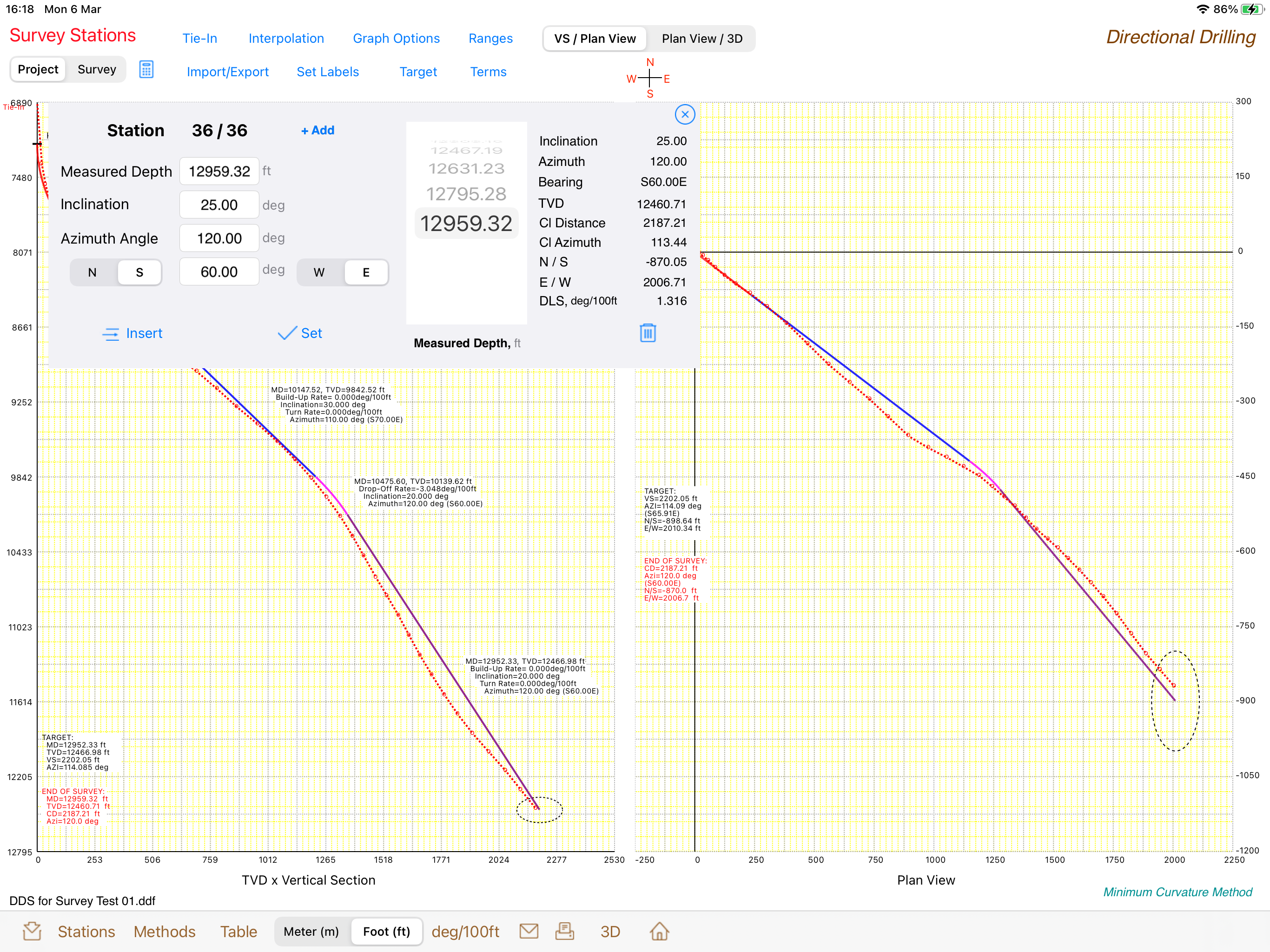Close the station editor panel
The height and width of the screenshot is (952, 1270).
pyautogui.click(x=684, y=114)
